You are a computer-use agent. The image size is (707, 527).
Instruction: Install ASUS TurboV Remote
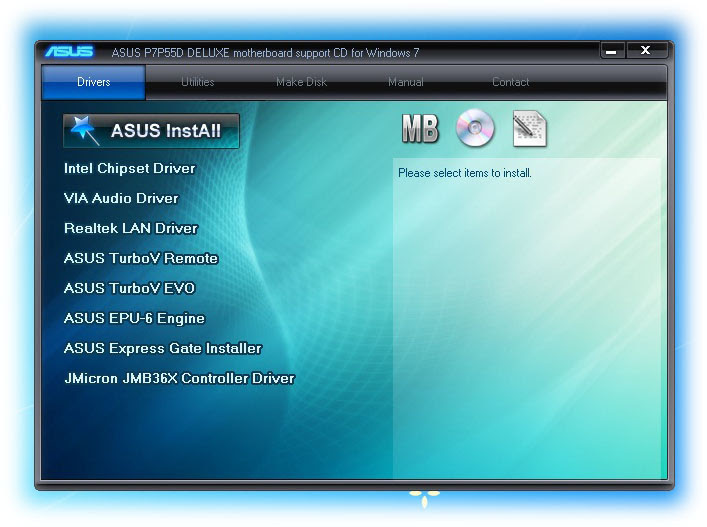click(141, 258)
